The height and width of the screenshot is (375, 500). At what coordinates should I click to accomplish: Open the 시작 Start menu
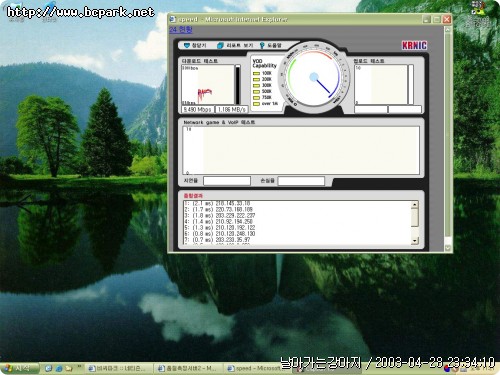click(18, 368)
